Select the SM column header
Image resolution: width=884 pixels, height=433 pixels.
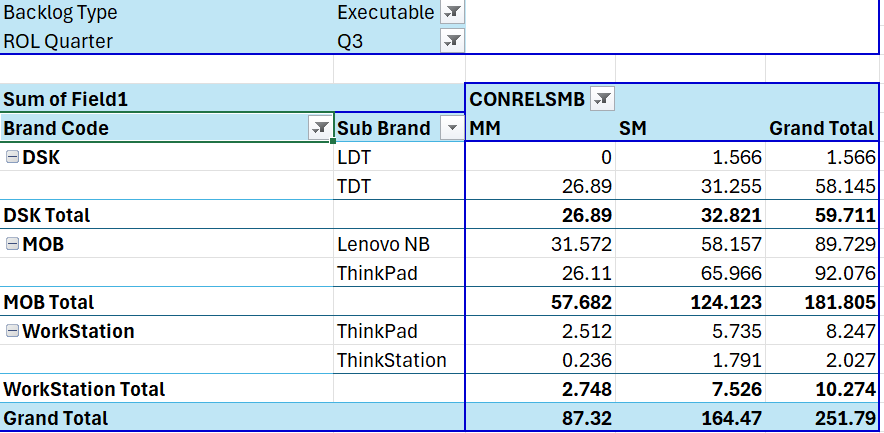point(633,128)
